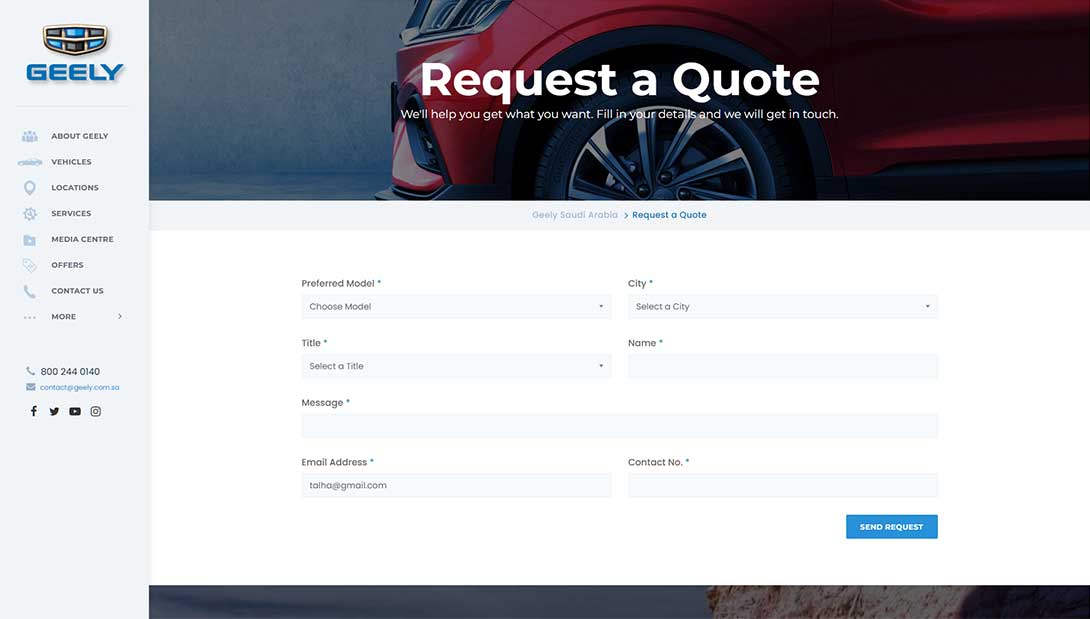Open About Geely menu item
Screen dimensions: 1090x619
pyautogui.click(x=79, y=136)
